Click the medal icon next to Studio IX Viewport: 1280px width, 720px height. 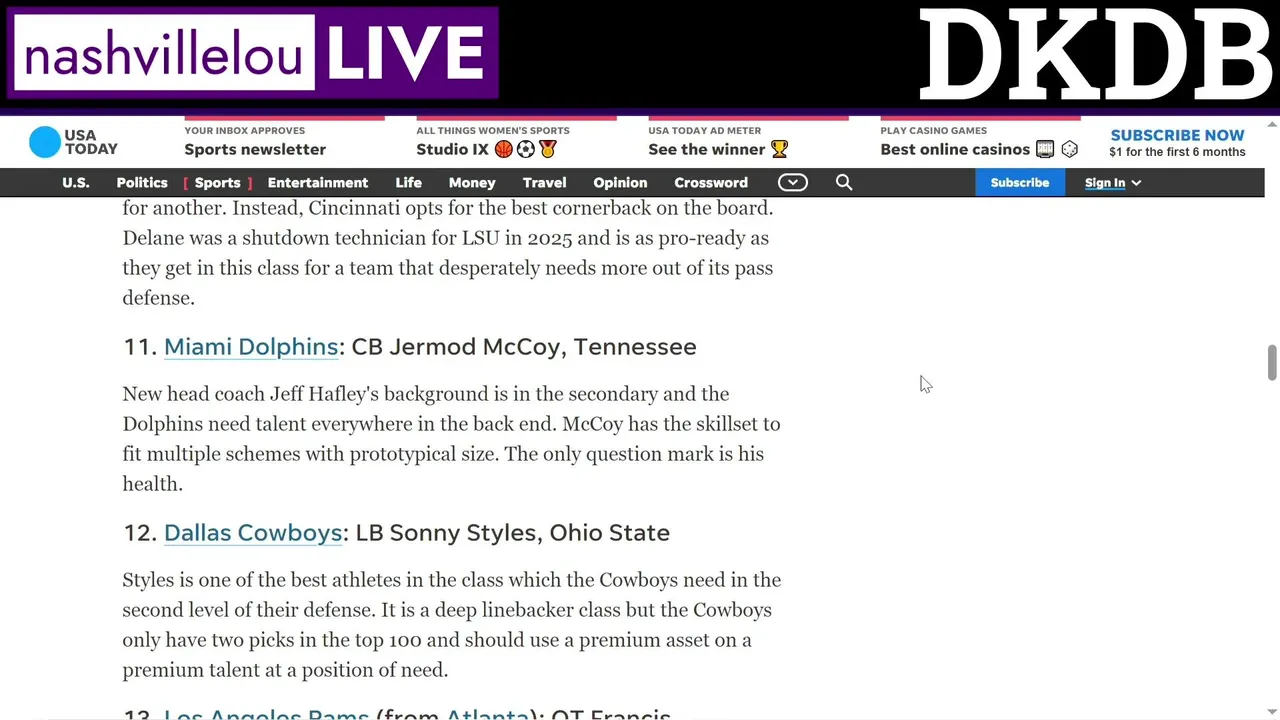pyautogui.click(x=547, y=149)
